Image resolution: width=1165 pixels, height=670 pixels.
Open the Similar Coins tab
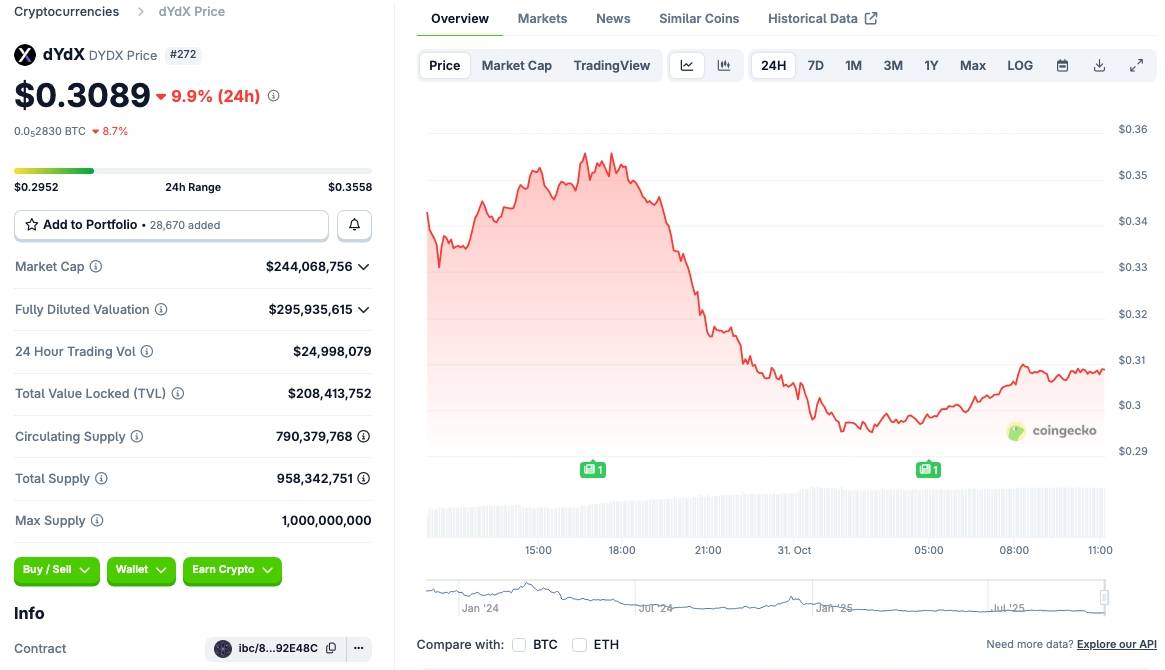[699, 19]
